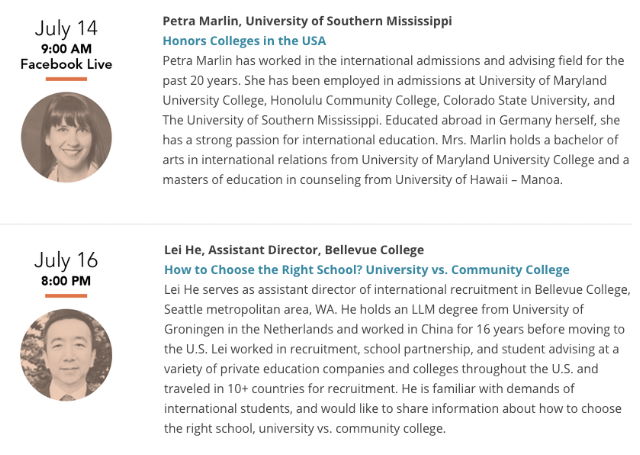Image resolution: width=640 pixels, height=455 pixels.
Task: Click the 9:00 AM session time
Action: tap(66, 49)
